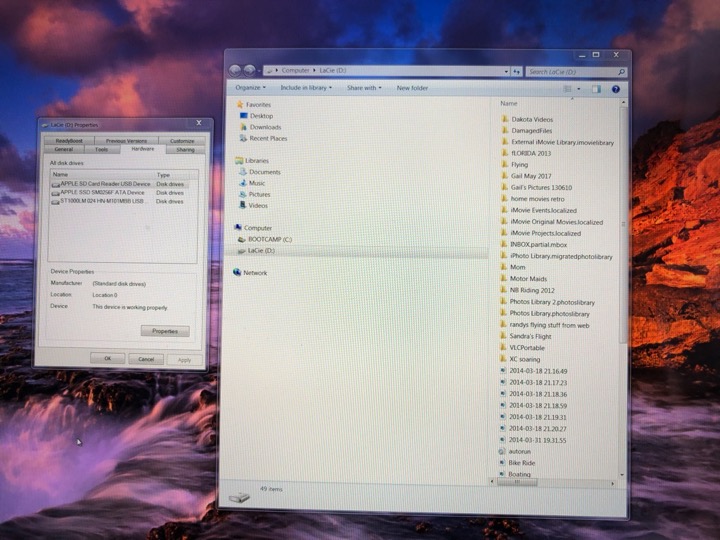Image resolution: width=720 pixels, height=540 pixels.
Task: Click the Name column header in file list
Action: click(x=509, y=104)
